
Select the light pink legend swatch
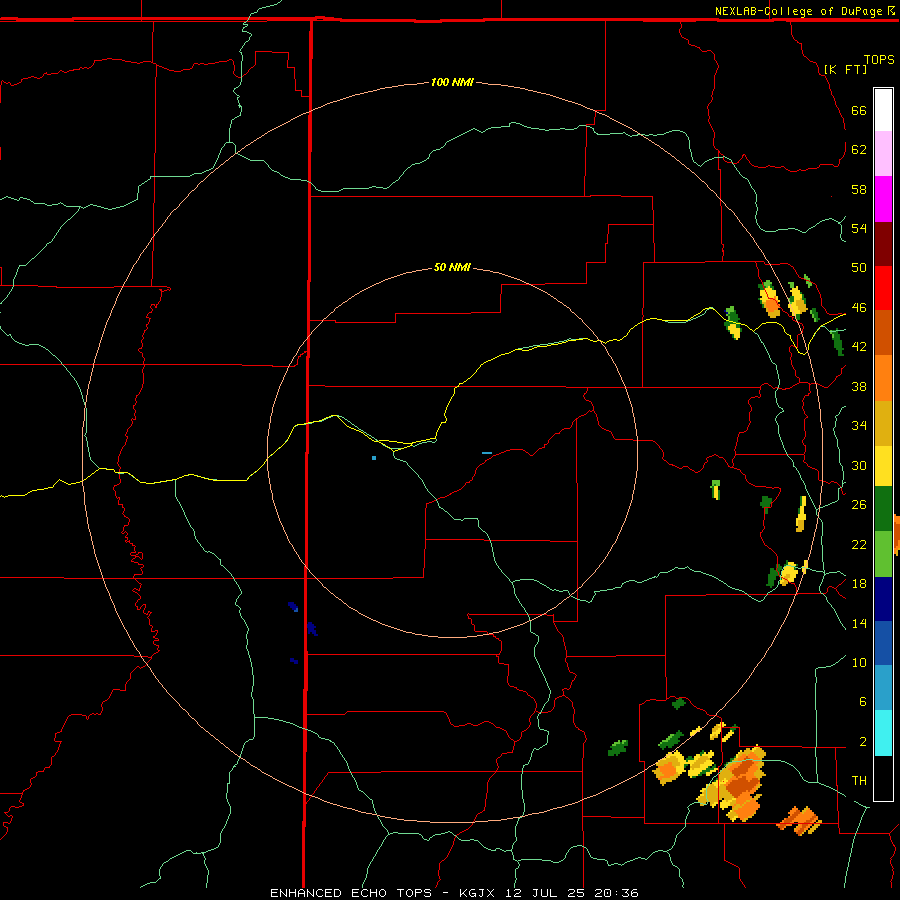[883, 154]
